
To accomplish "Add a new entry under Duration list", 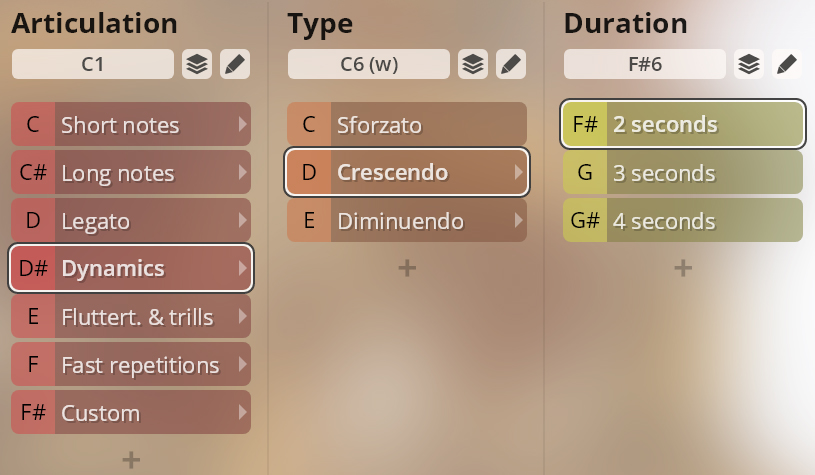I will [683, 267].
